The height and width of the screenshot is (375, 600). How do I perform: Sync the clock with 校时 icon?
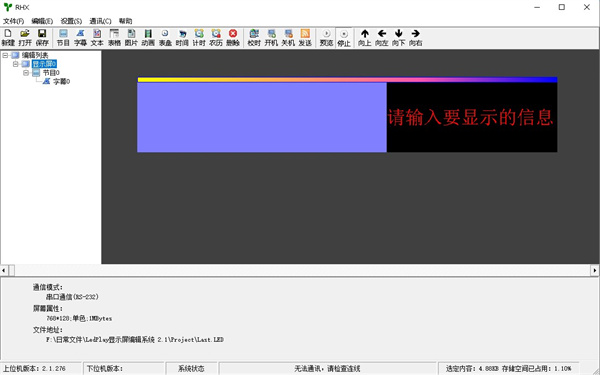point(254,38)
